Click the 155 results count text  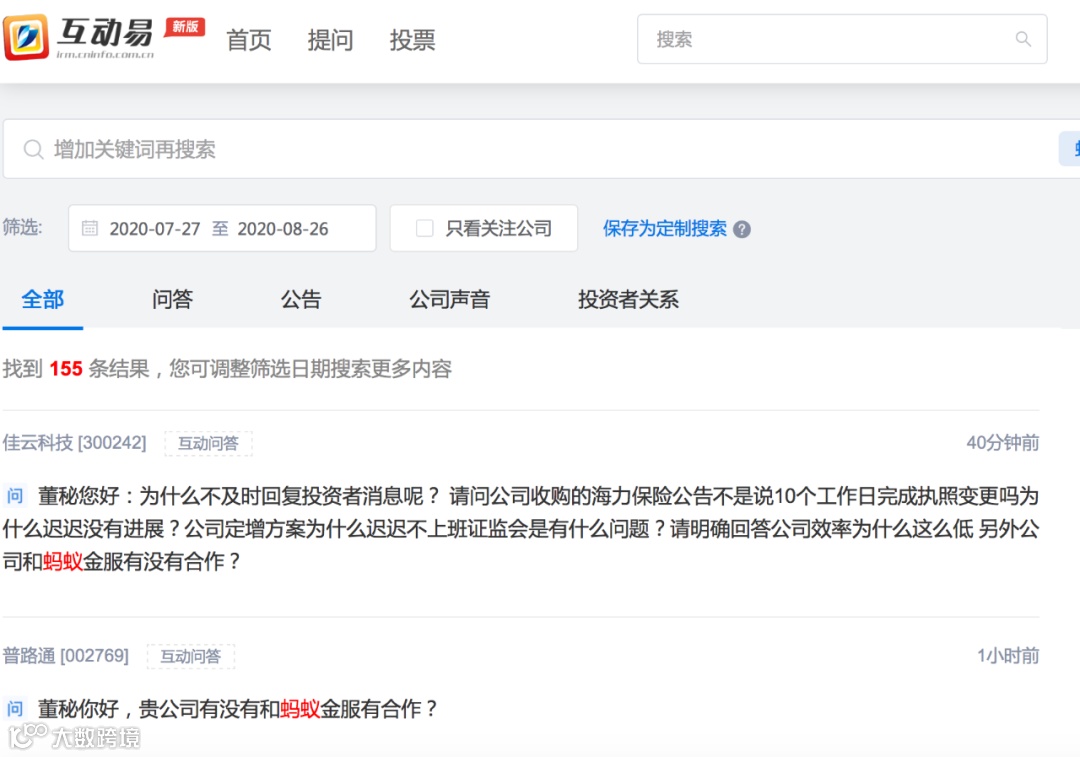point(66,369)
